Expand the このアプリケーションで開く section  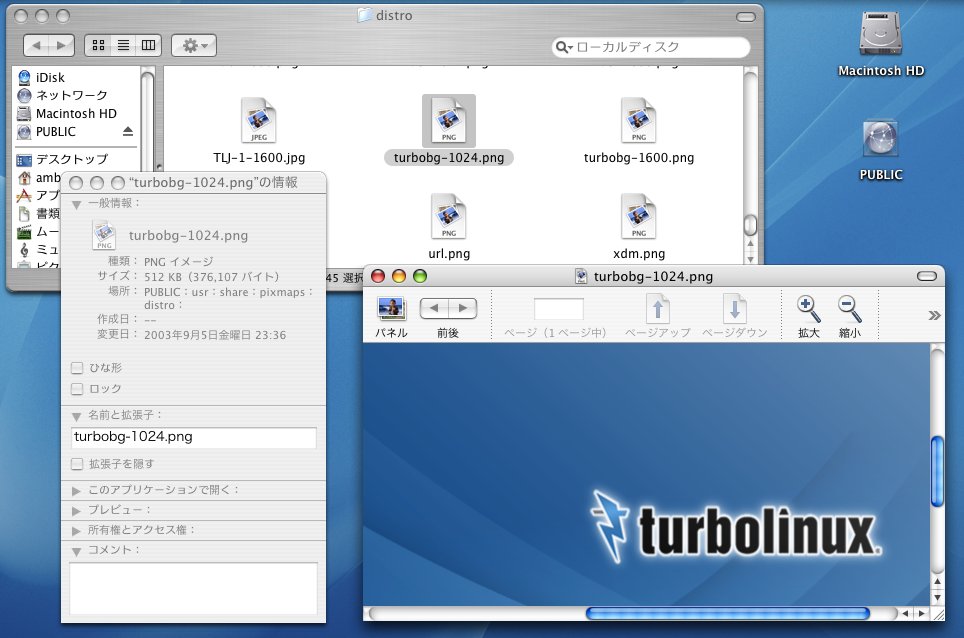77,490
